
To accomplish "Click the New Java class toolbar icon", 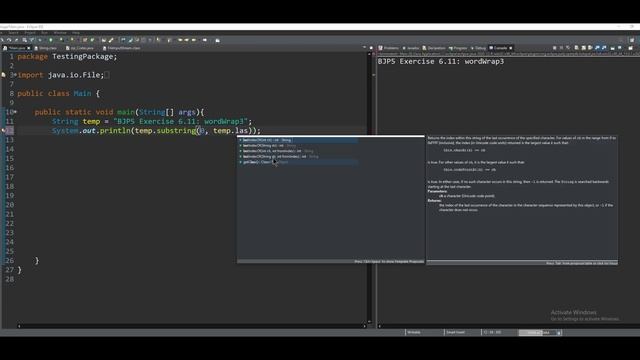I will tap(92, 40).
